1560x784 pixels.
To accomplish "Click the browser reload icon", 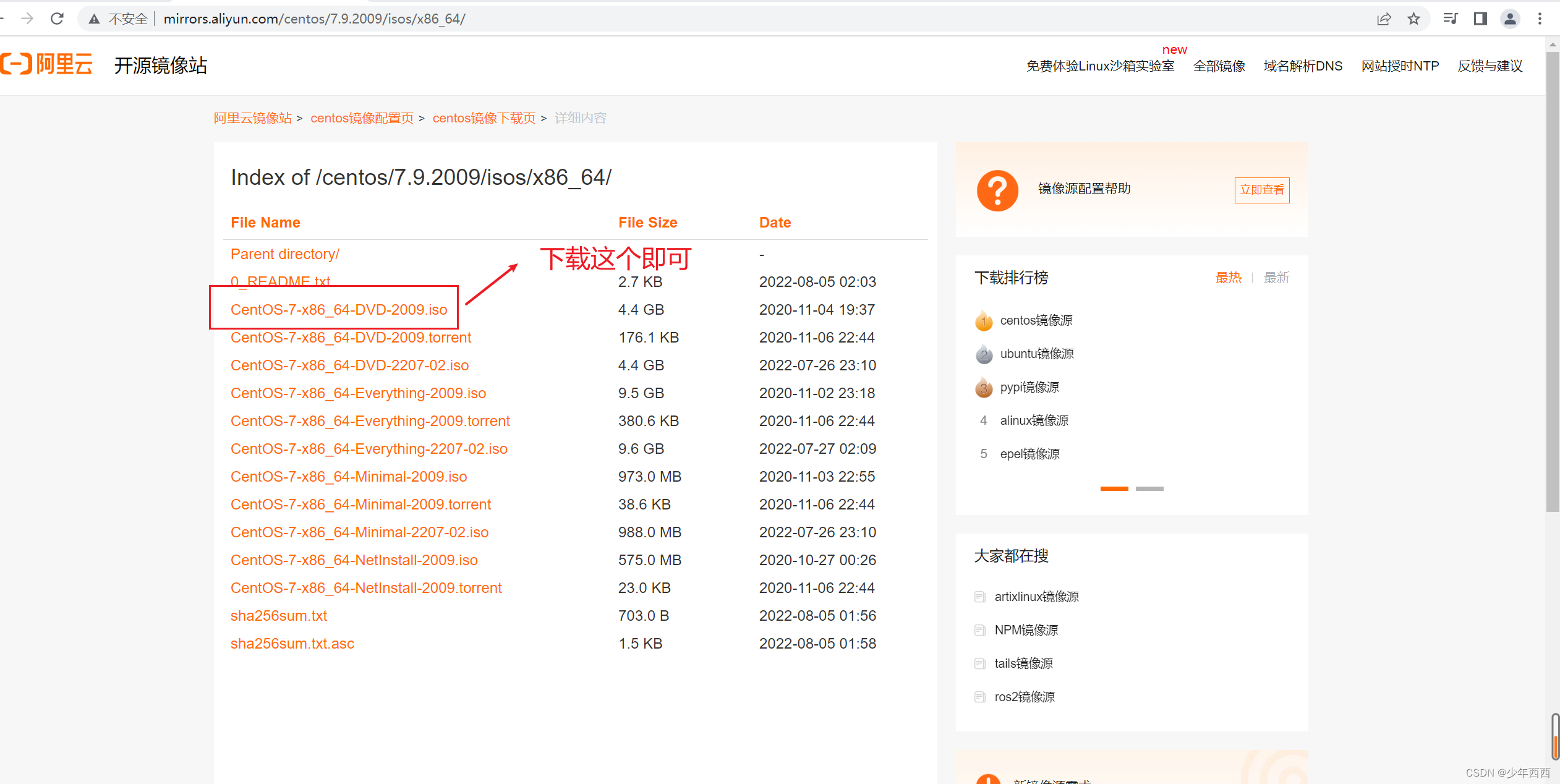I will [58, 19].
